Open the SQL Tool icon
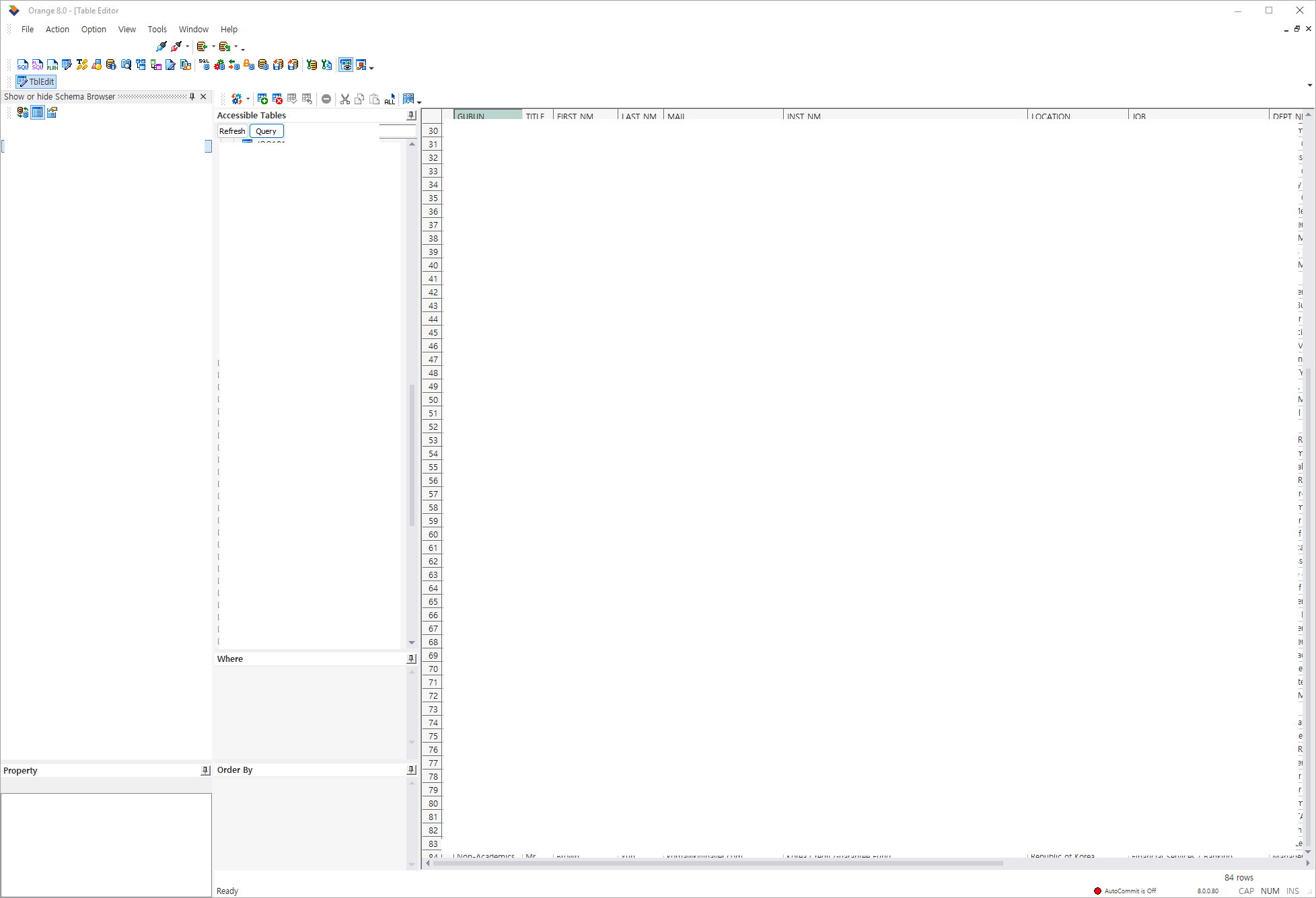This screenshot has height=898, width=1316. click(x=22, y=65)
